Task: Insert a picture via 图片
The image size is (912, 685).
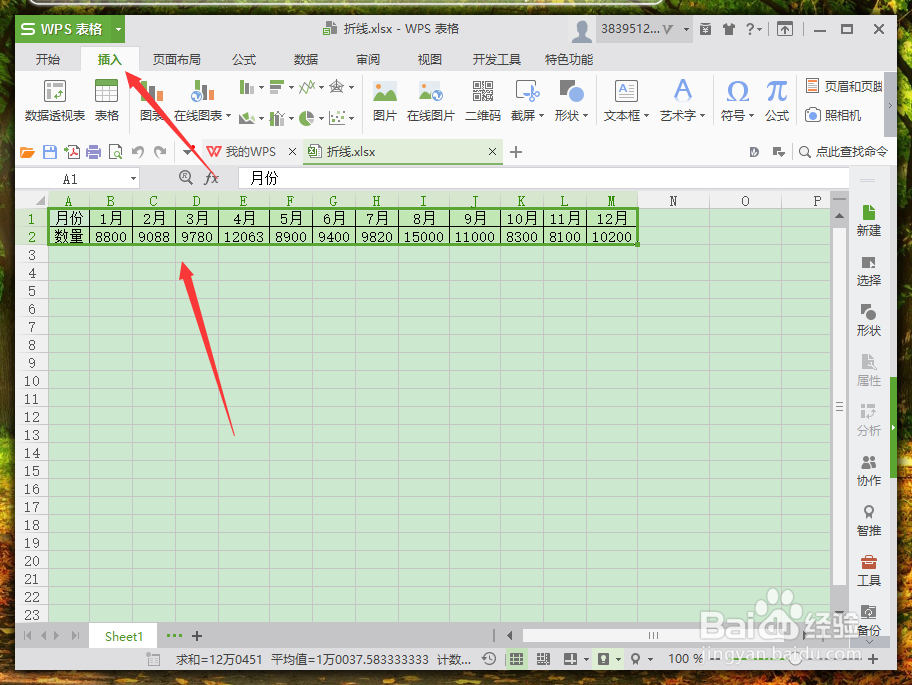Action: (384, 101)
